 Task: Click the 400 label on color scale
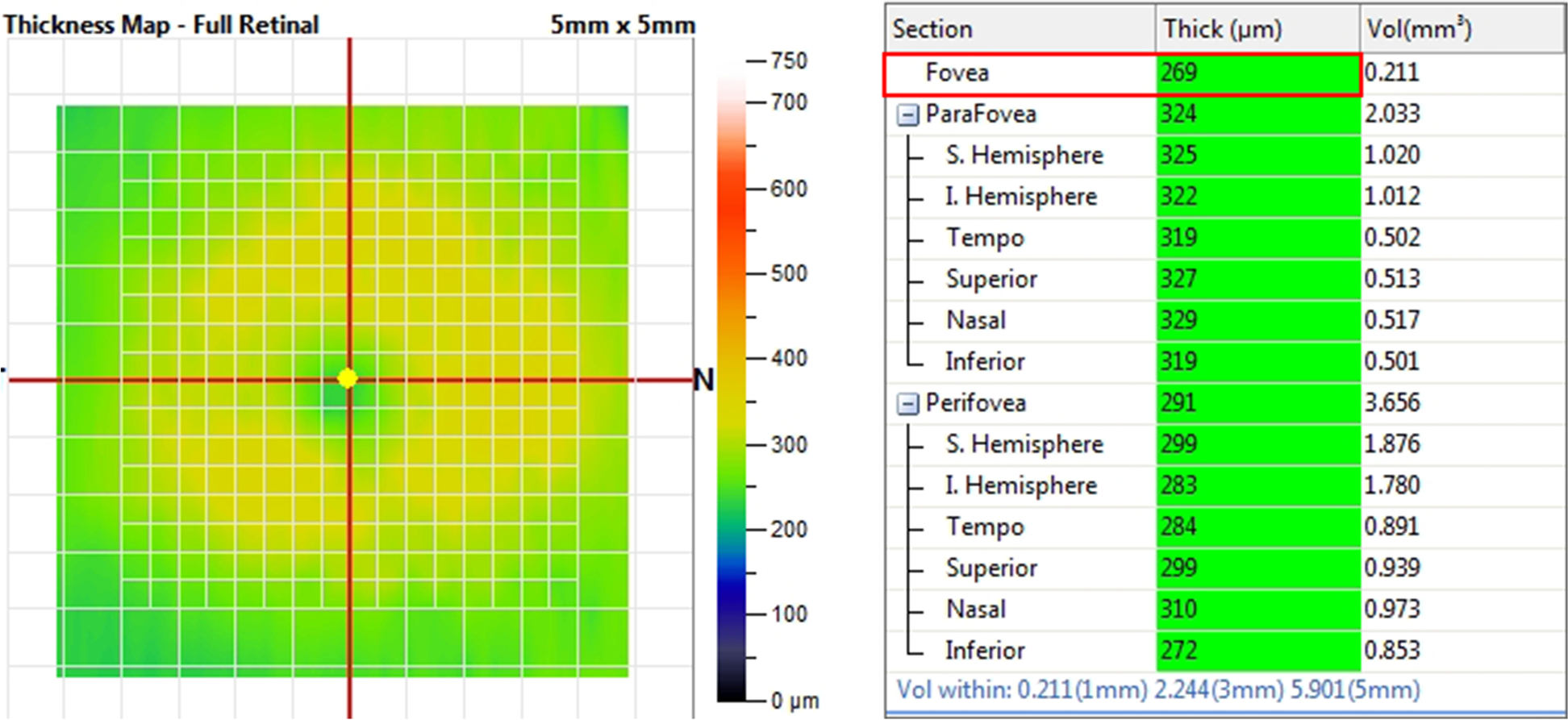pos(789,358)
